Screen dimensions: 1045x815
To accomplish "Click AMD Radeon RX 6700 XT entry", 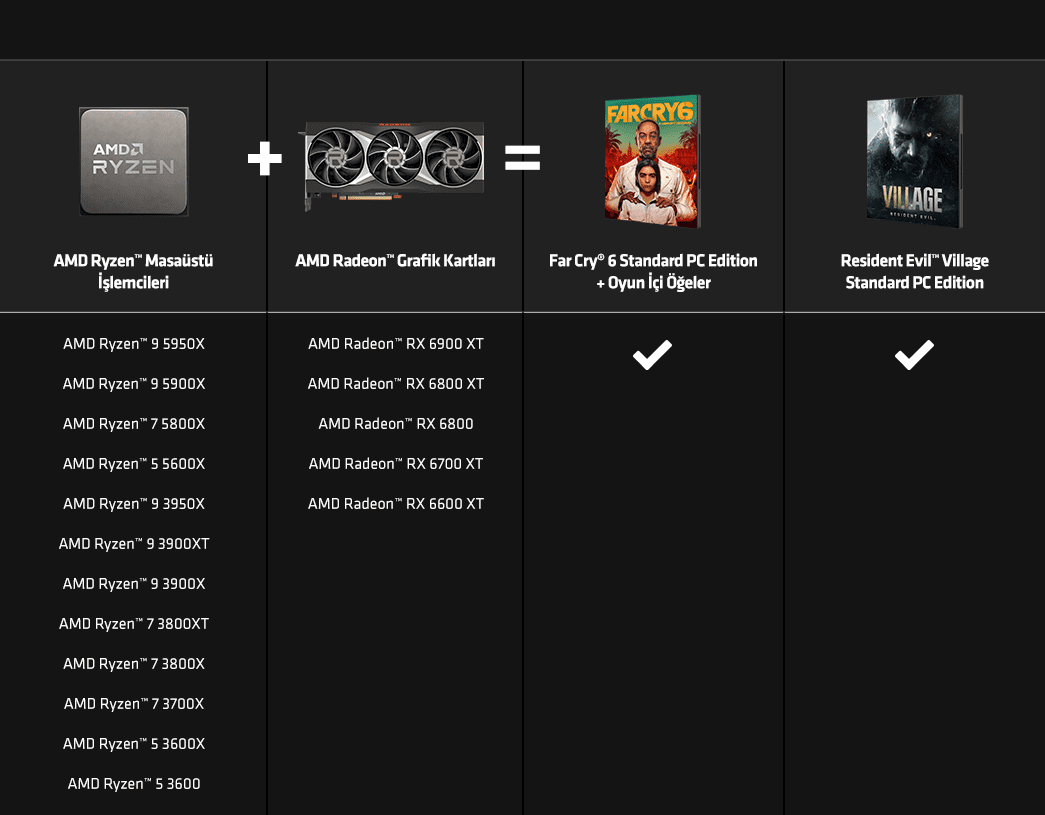I will tap(396, 464).
